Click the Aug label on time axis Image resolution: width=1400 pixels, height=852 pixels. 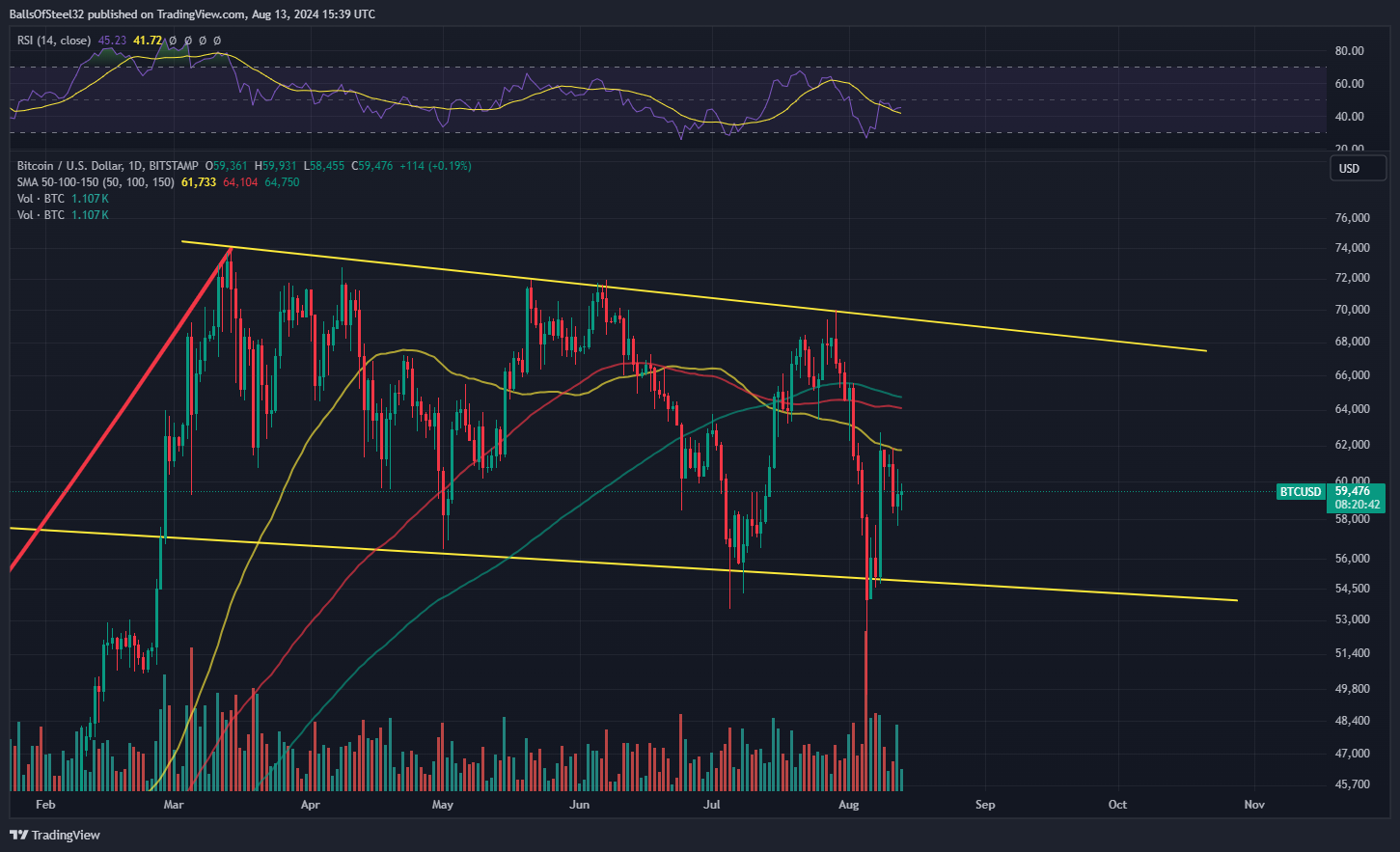[849, 805]
